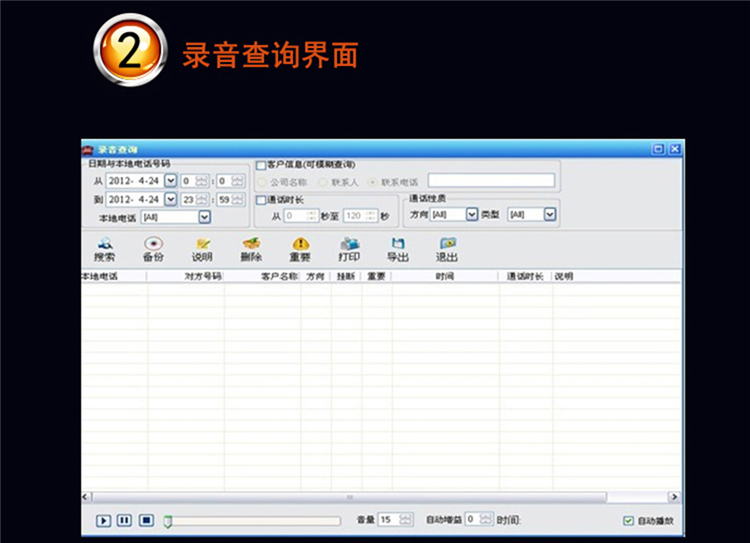Image resolution: width=750 pixels, height=543 pixels.
Task: Toggle the 自动播放 checkbox
Action: 629,521
